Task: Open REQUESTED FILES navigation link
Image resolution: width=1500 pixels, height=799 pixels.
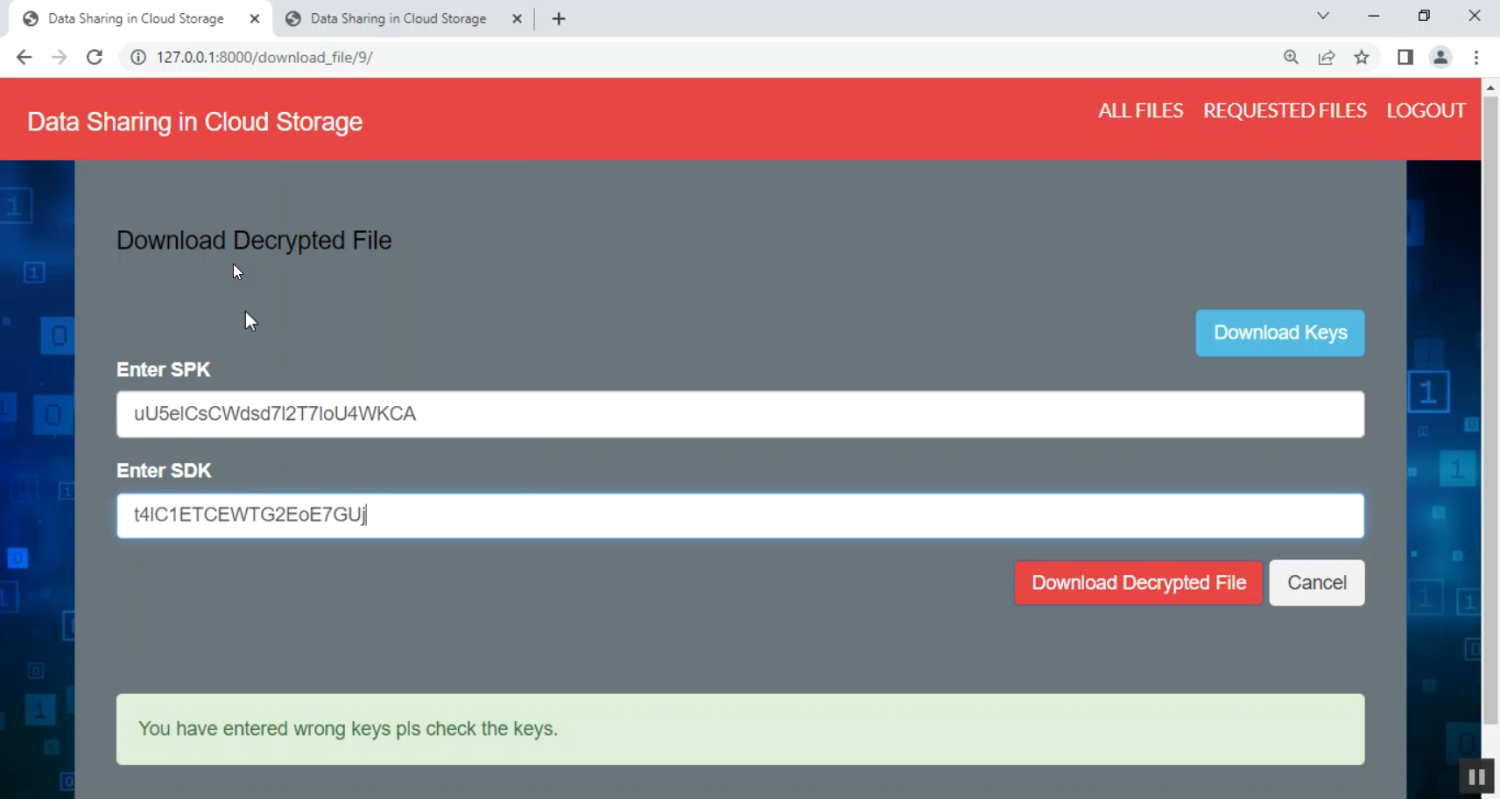Action: point(1285,110)
